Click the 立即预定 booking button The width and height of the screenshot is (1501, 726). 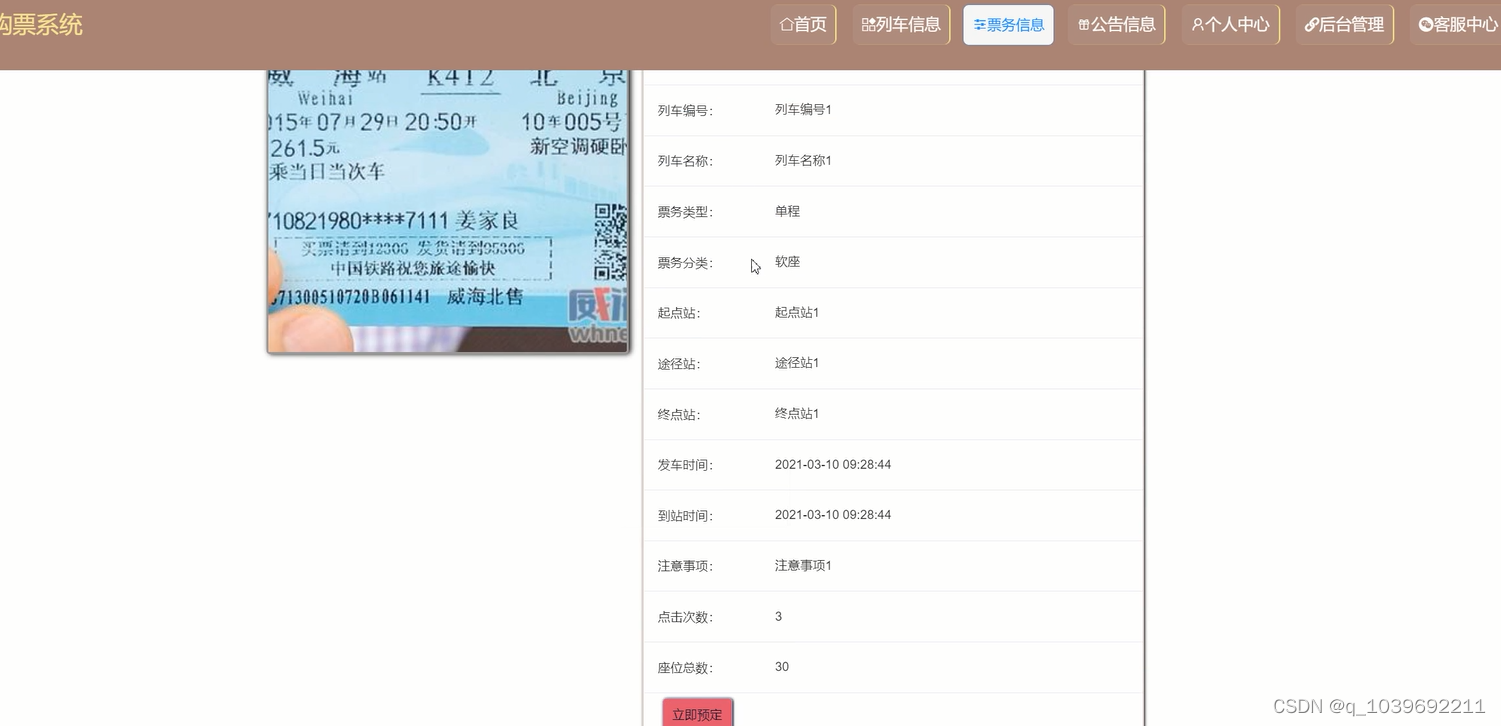(697, 713)
